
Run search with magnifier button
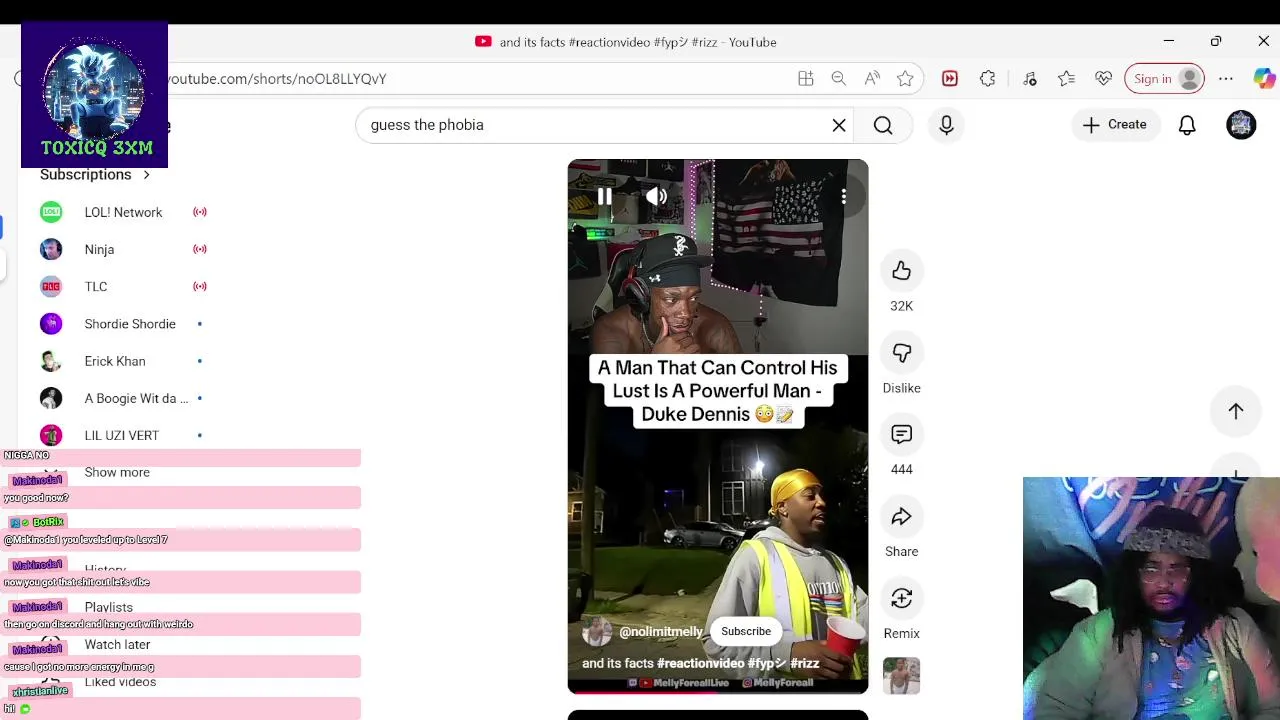(883, 125)
